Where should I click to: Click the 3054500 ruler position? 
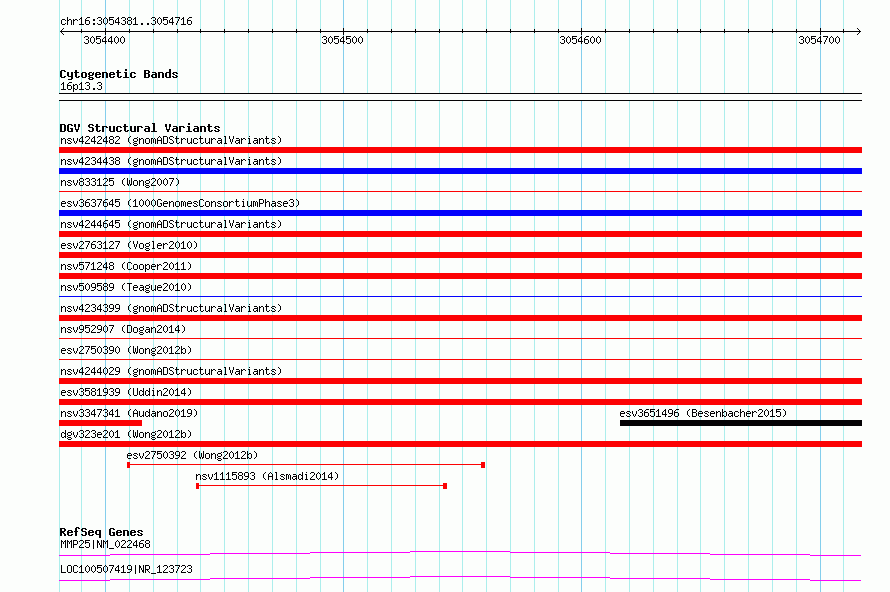click(342, 40)
